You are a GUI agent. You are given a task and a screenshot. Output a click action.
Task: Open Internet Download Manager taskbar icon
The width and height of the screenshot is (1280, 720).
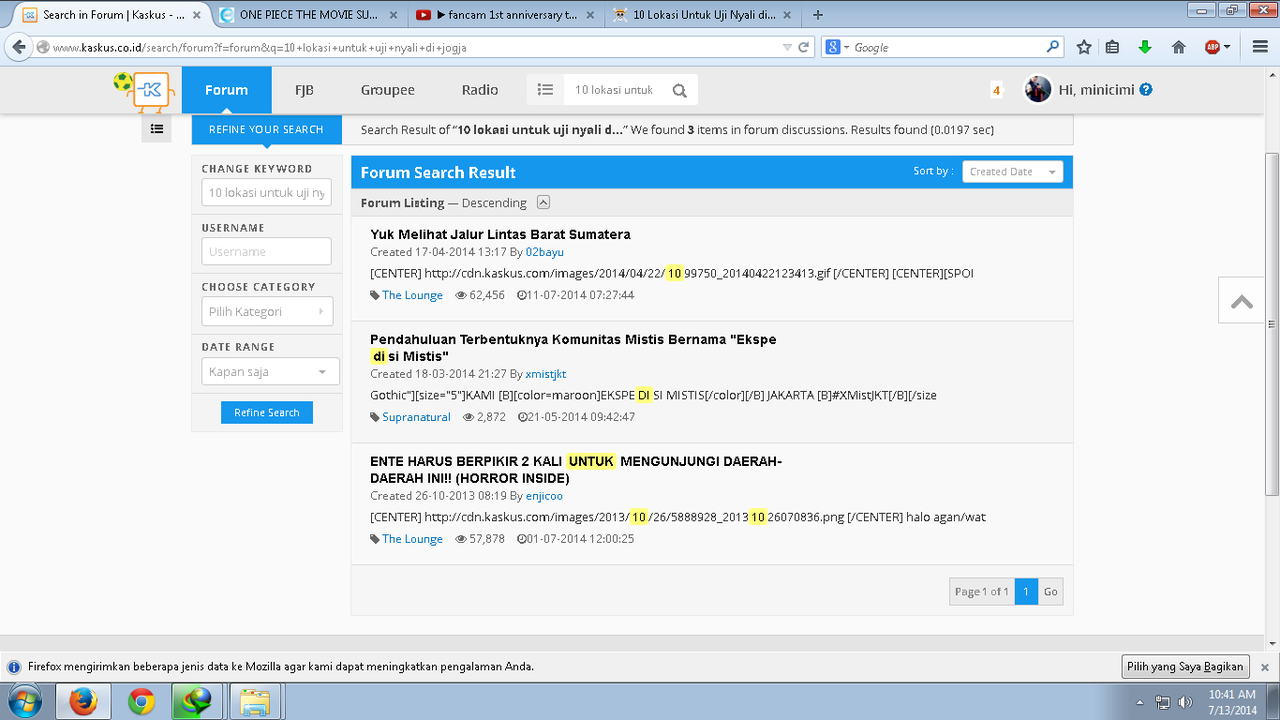tap(197, 702)
